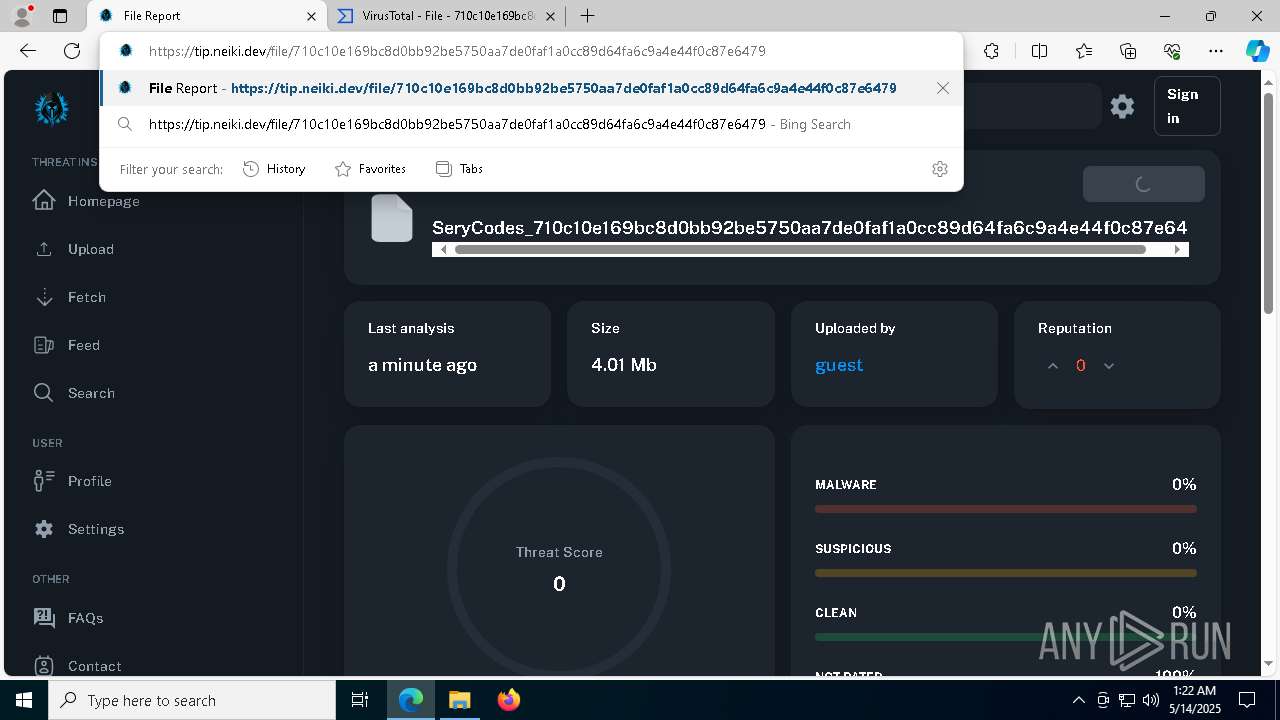Image resolution: width=1280 pixels, height=720 pixels.
Task: Click the Neiki site logo
Action: pyautogui.click(x=51, y=108)
